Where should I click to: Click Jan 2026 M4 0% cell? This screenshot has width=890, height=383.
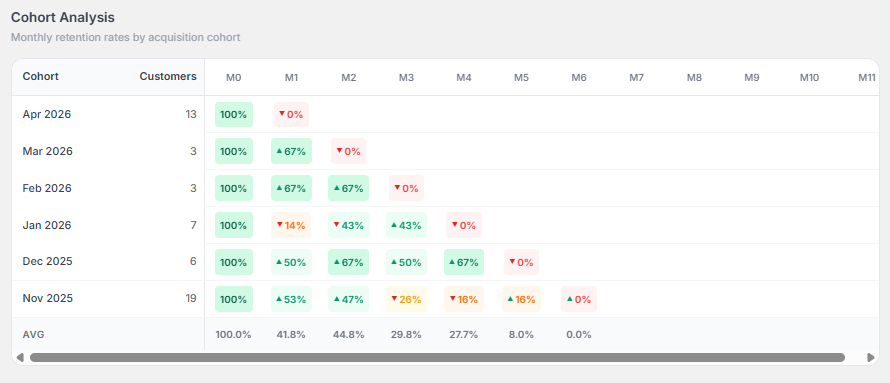click(x=464, y=225)
